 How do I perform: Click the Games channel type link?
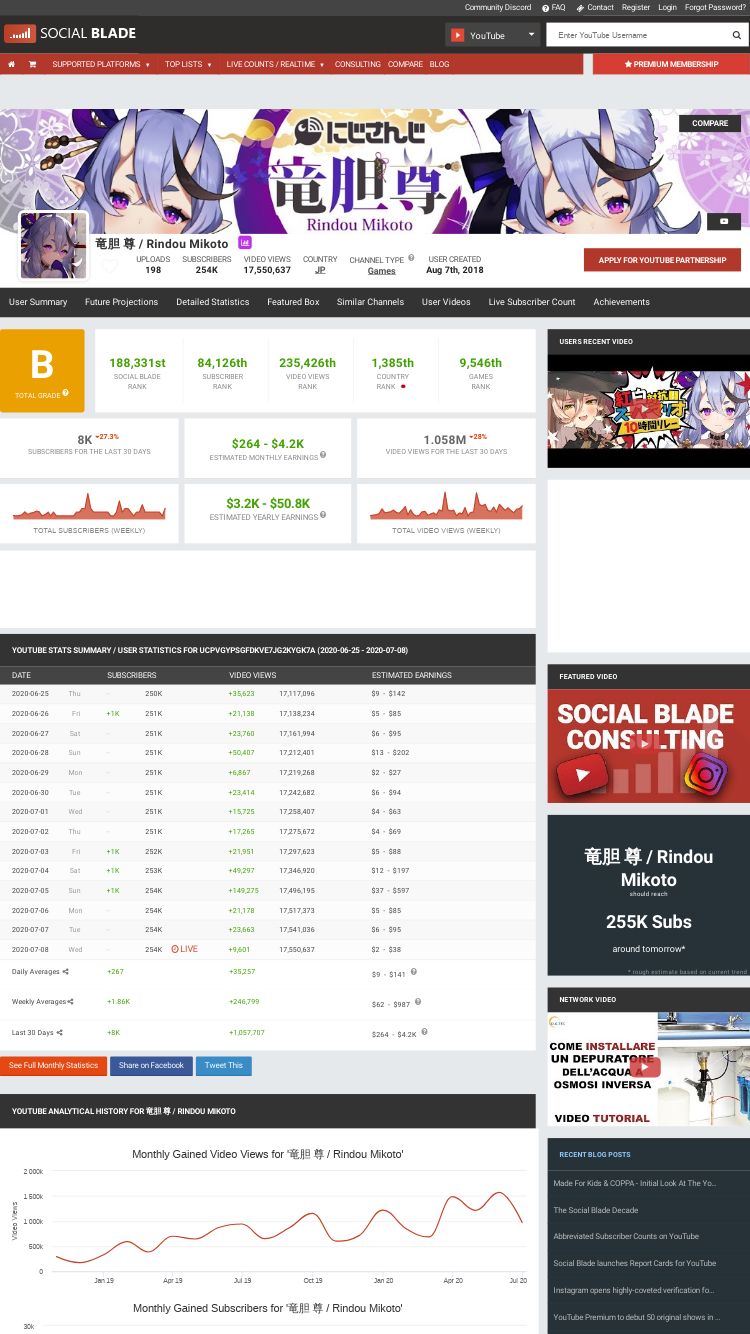pos(381,271)
